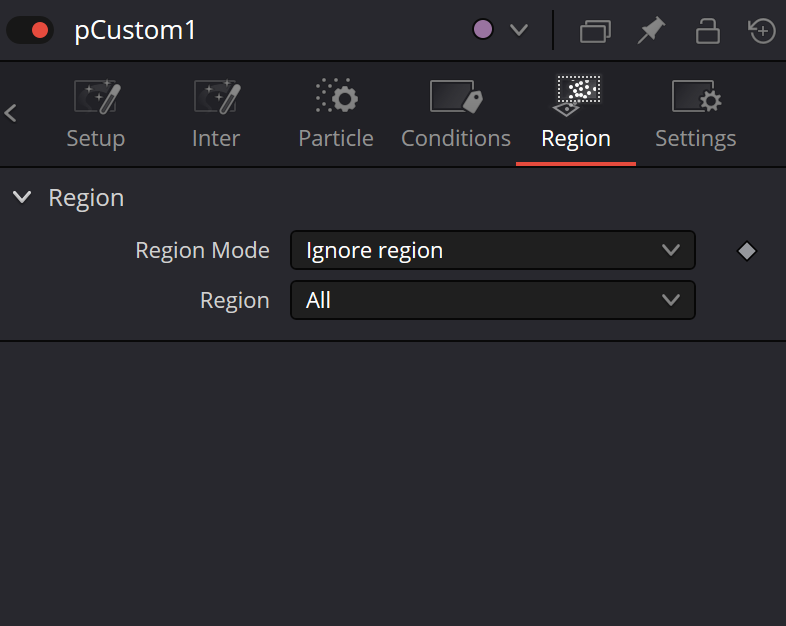The height and width of the screenshot is (626, 786).
Task: Click the reset settings icon
Action: click(762, 31)
